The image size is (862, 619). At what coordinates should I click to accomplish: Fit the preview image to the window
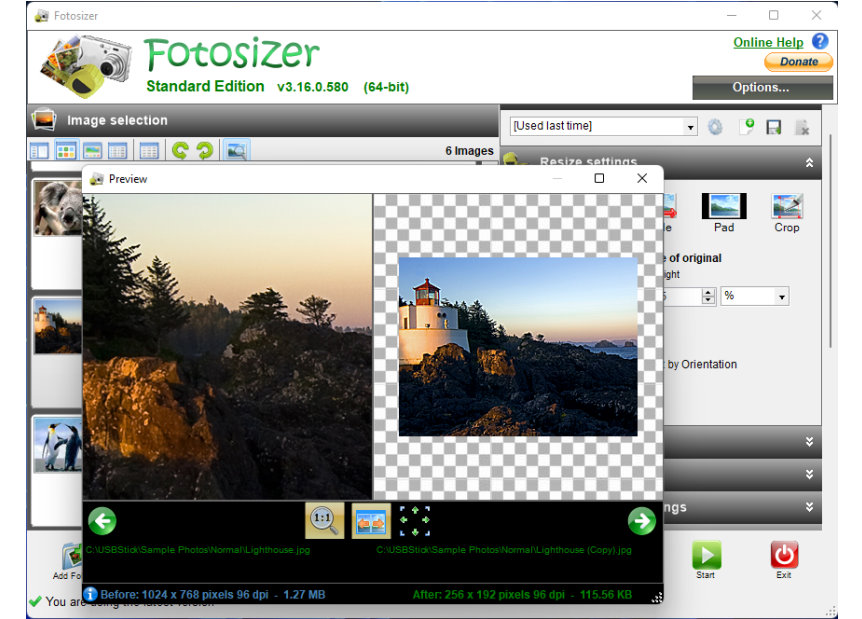pyautogui.click(x=415, y=520)
